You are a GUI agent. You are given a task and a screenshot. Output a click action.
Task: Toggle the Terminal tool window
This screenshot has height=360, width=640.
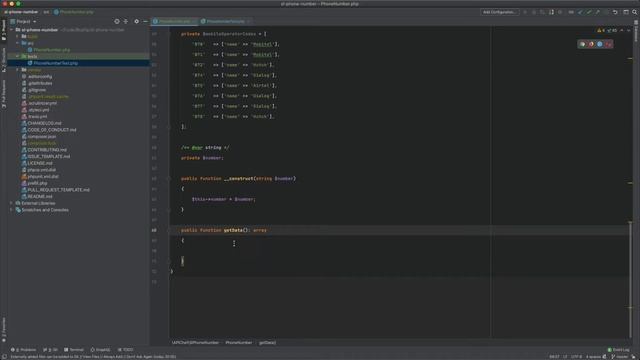tap(74, 350)
